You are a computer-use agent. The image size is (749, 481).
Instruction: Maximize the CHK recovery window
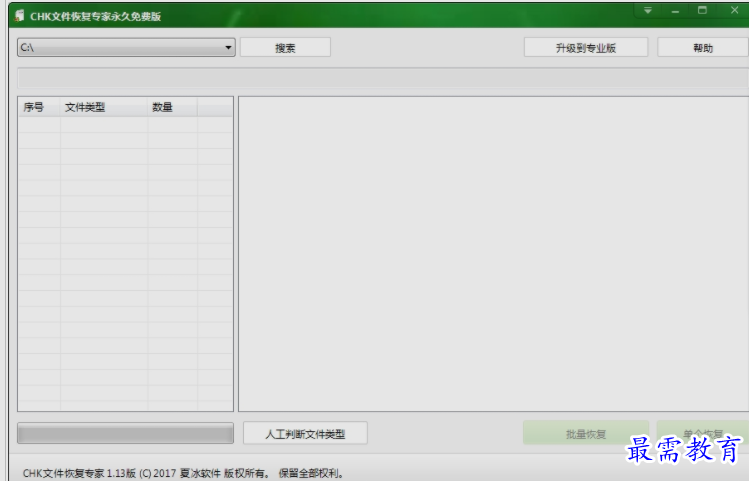point(702,11)
